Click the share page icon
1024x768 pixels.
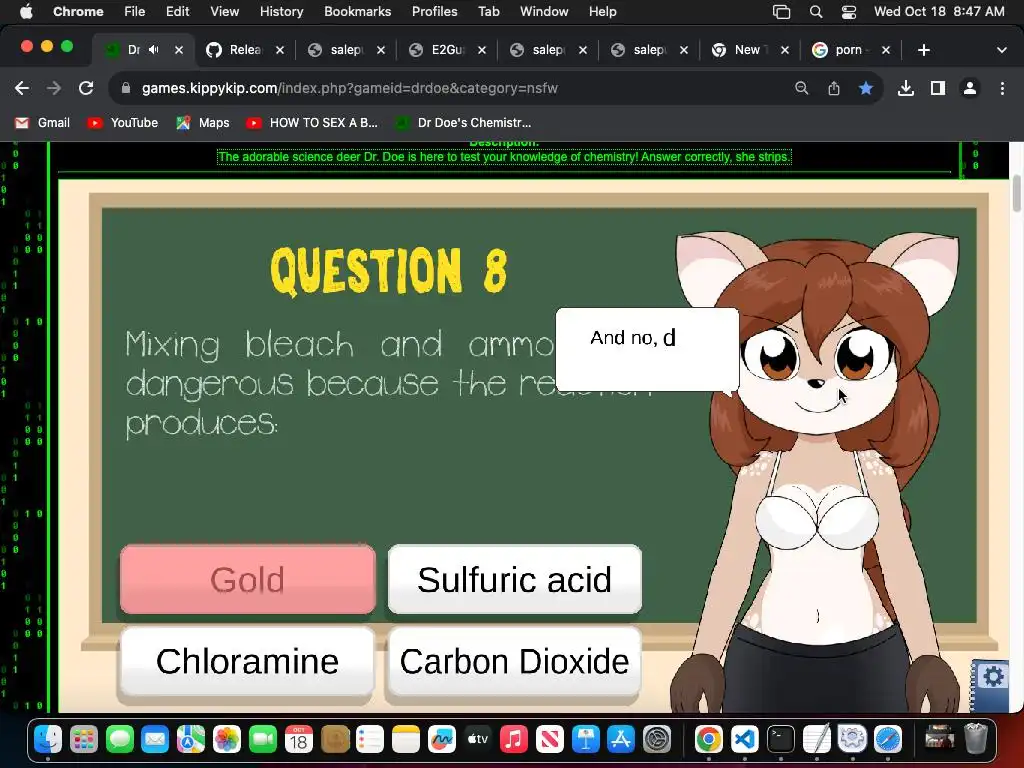(834, 88)
